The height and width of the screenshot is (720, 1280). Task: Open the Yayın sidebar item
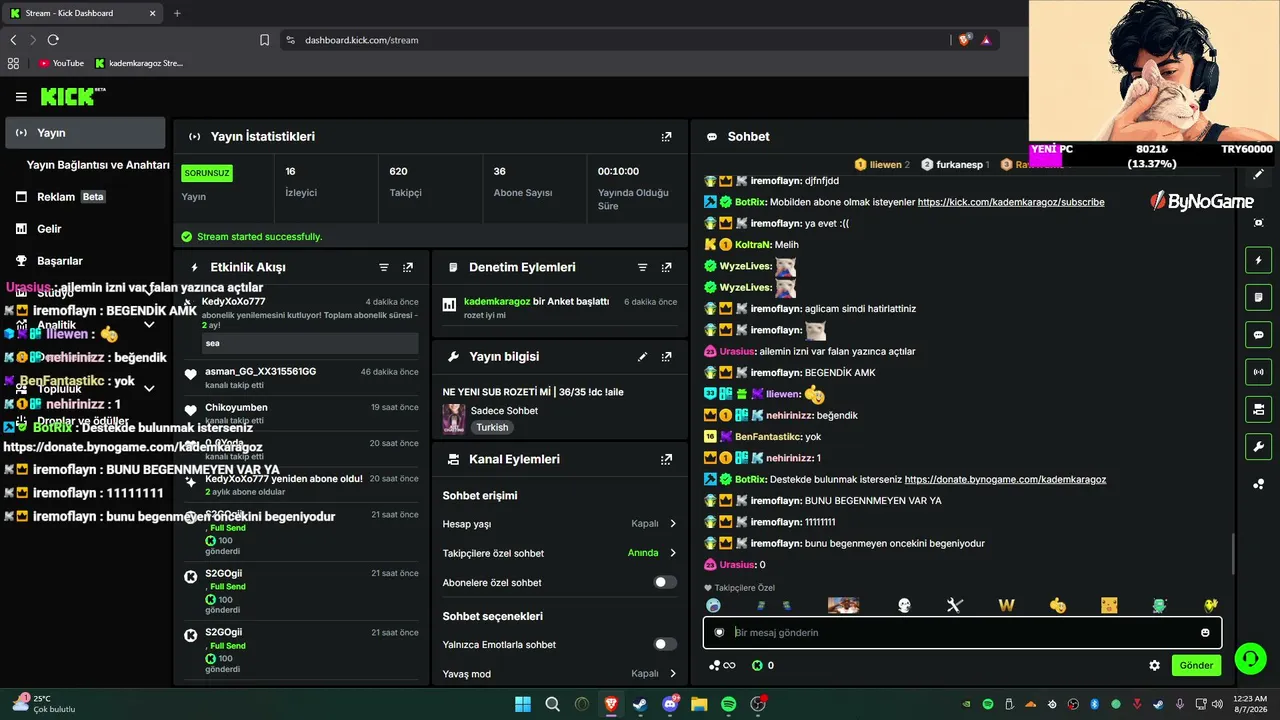[85, 133]
